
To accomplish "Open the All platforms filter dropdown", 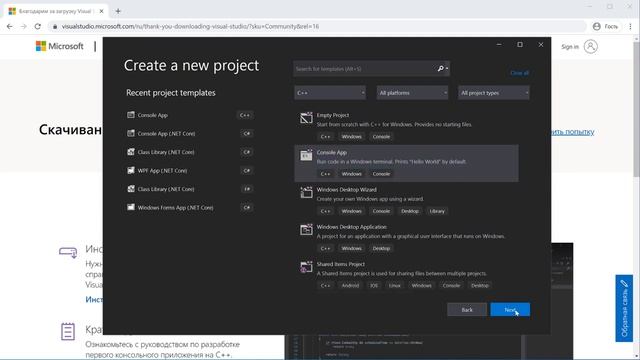I will tap(412, 93).
